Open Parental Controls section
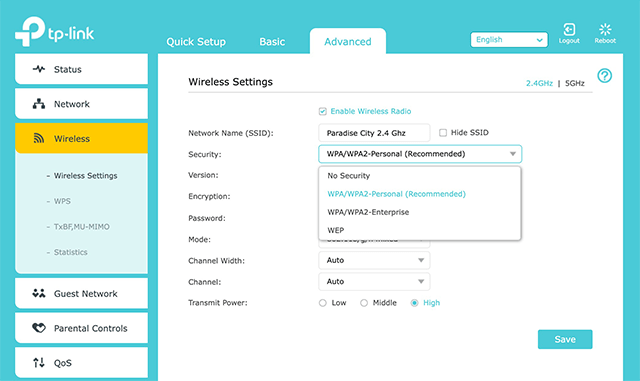Screen dimensions: 640x381 (x=81, y=328)
